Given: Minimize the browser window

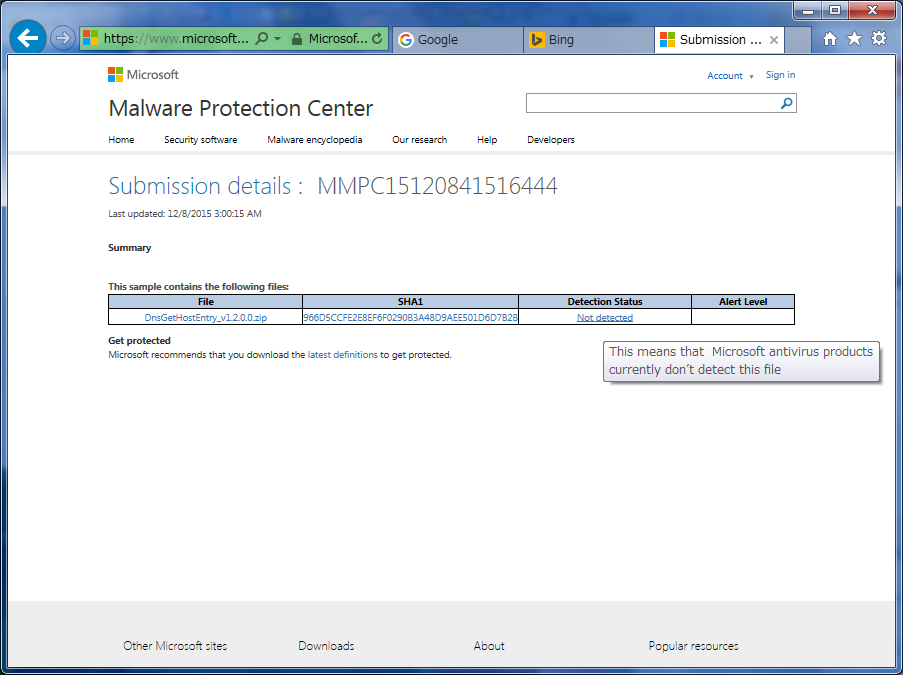Looking at the screenshot, I should [807, 10].
